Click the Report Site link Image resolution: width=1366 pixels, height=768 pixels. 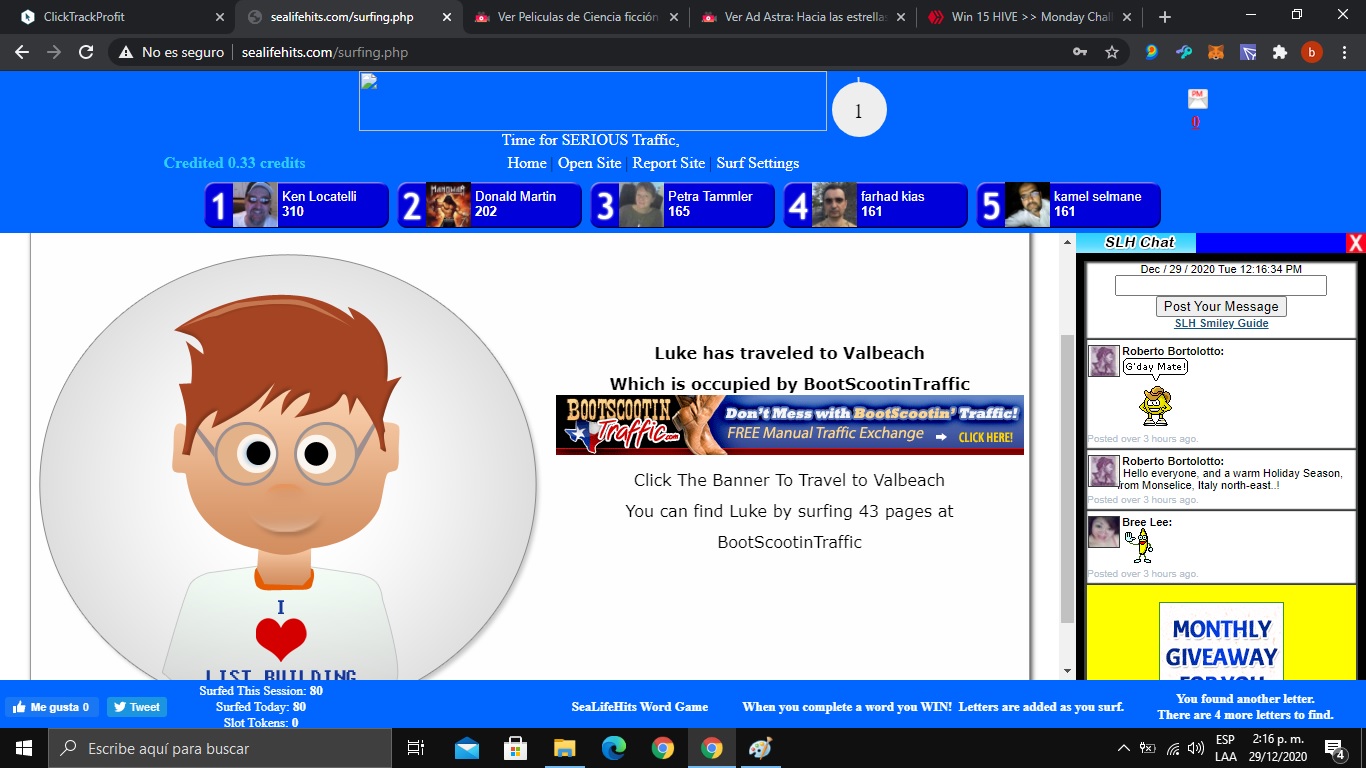pyautogui.click(x=669, y=163)
